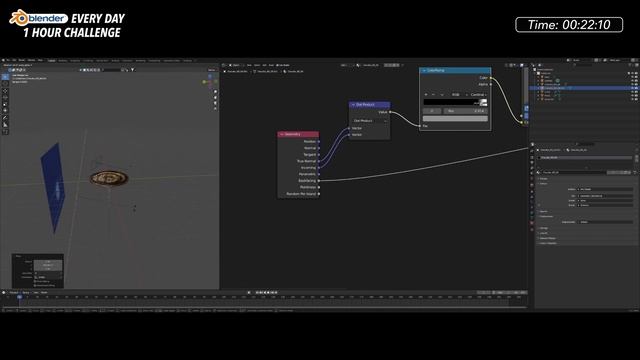
Task: Click the ColorRamp active stop index field
Action: pos(432,111)
